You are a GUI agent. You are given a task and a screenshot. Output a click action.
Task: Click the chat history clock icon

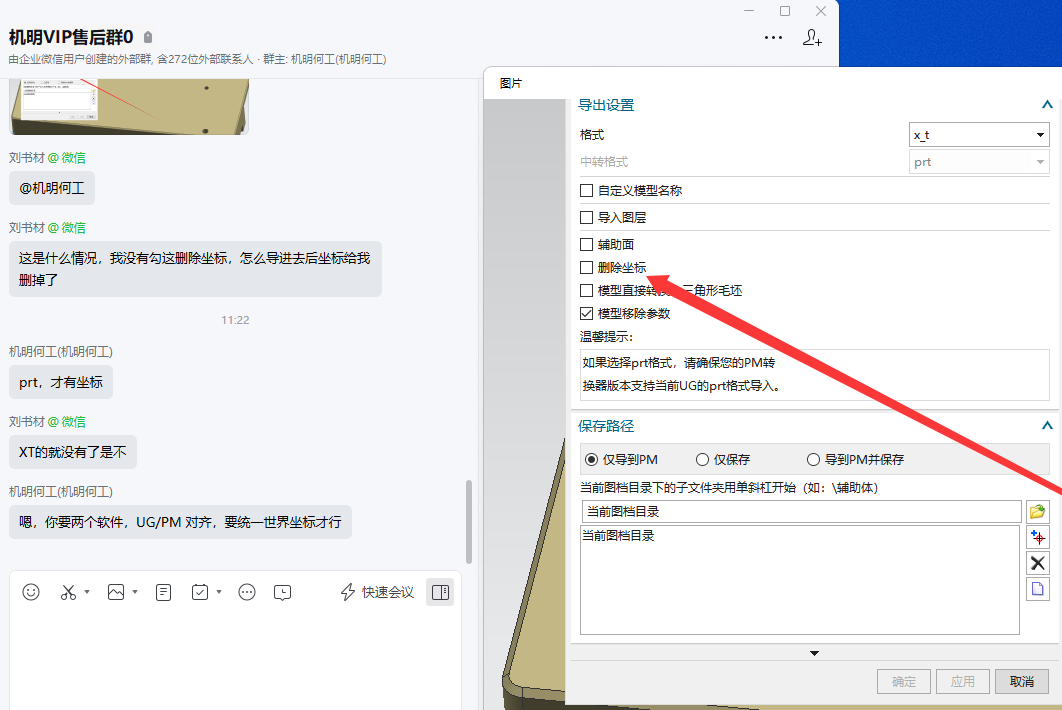(x=282, y=592)
